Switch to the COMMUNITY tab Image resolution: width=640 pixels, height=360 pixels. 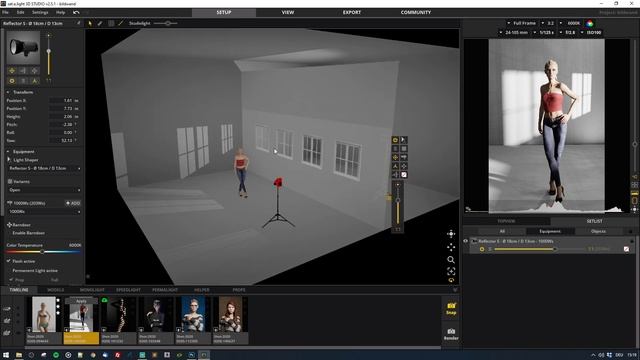point(416,13)
